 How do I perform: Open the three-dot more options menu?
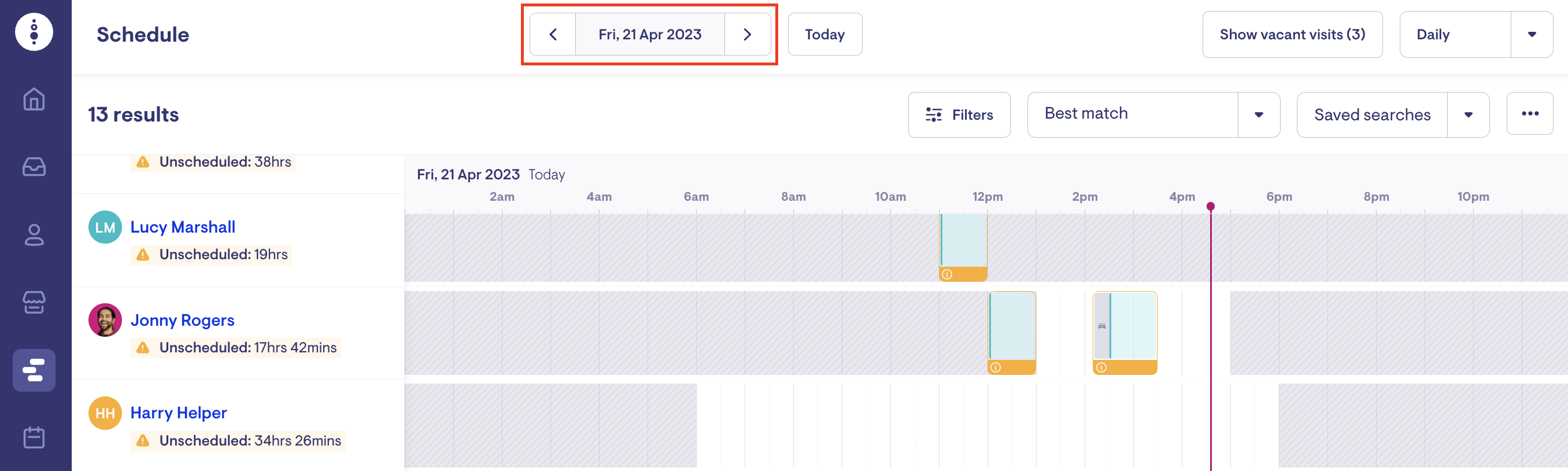click(x=1529, y=114)
